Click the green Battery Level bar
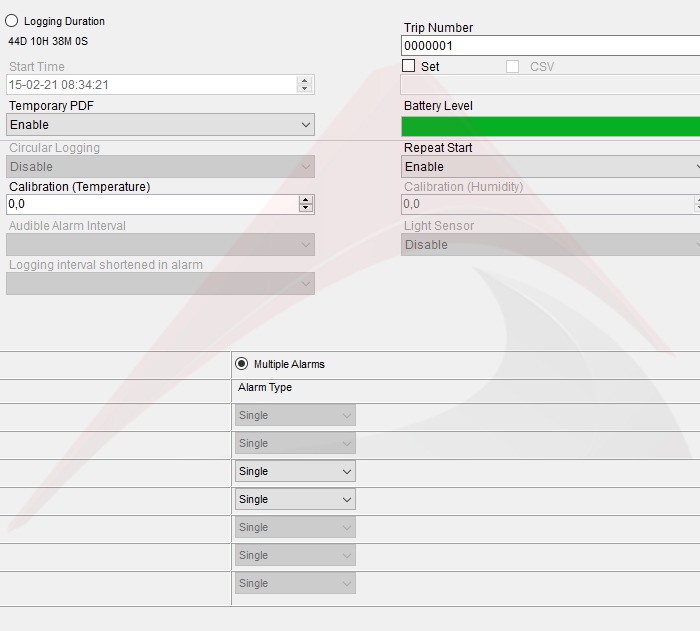Viewport: 700px width, 631px height. tap(550, 126)
